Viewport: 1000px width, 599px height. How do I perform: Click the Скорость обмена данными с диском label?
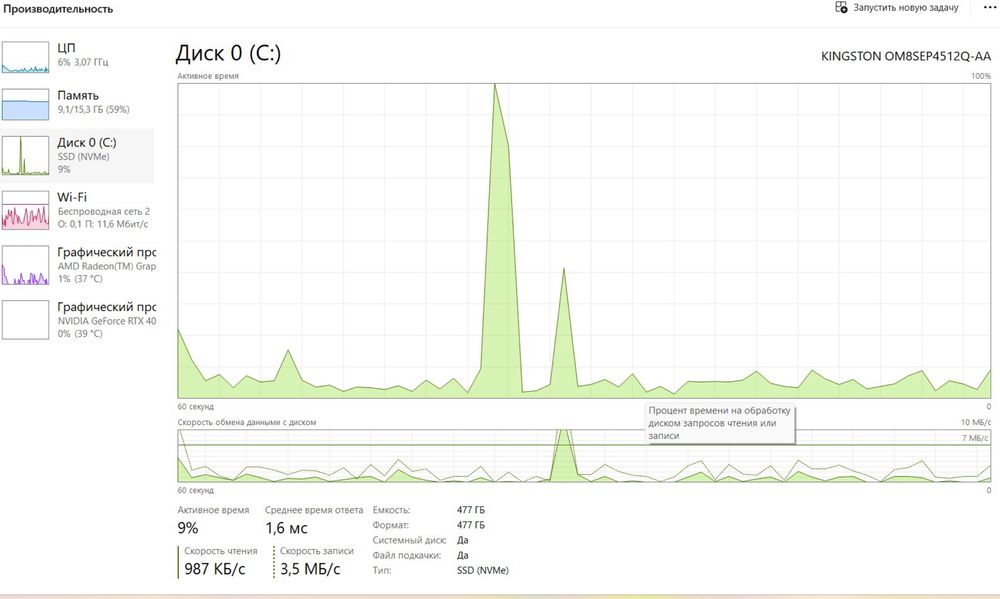click(x=247, y=422)
